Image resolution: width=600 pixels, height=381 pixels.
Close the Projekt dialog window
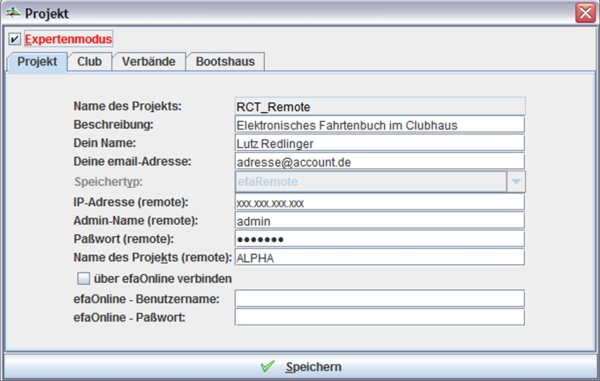point(585,13)
